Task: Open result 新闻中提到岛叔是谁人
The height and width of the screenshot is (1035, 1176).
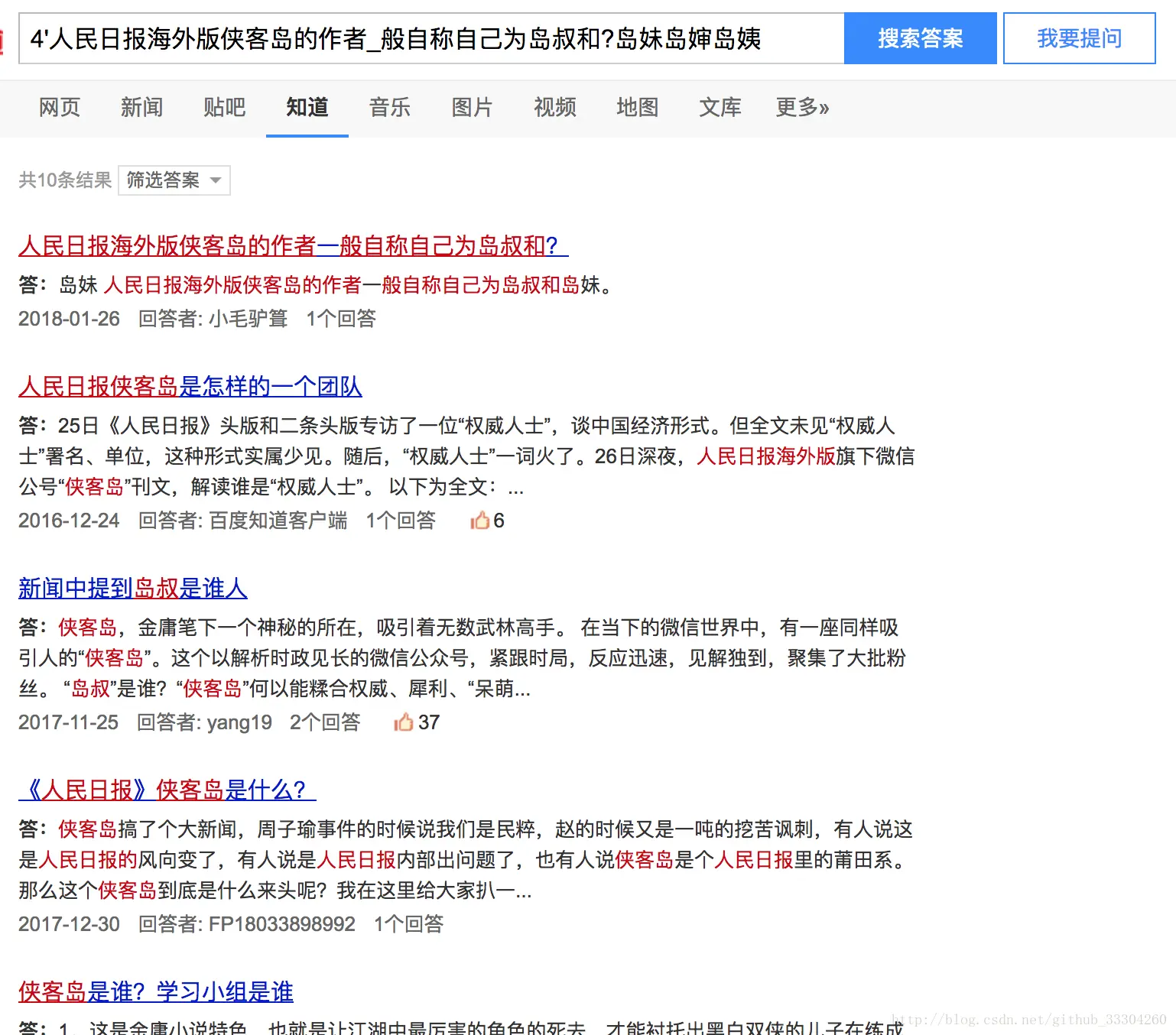Action: [133, 588]
